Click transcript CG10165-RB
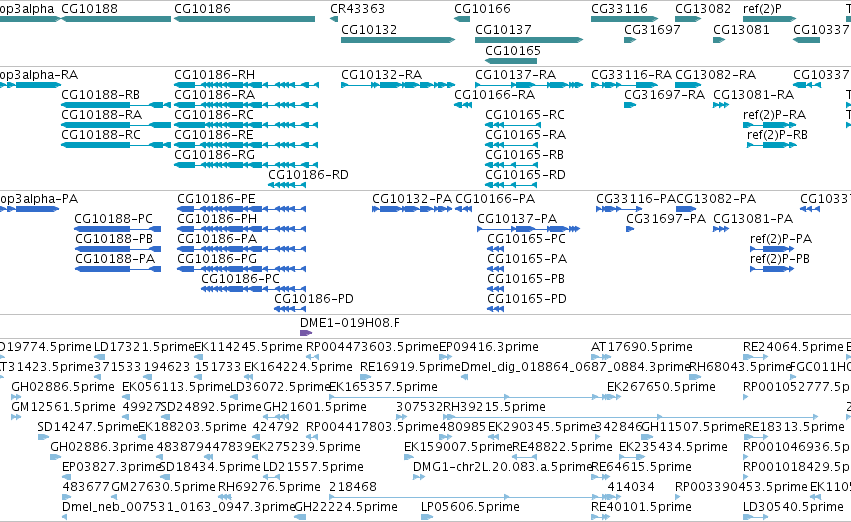 pyautogui.click(x=524, y=155)
